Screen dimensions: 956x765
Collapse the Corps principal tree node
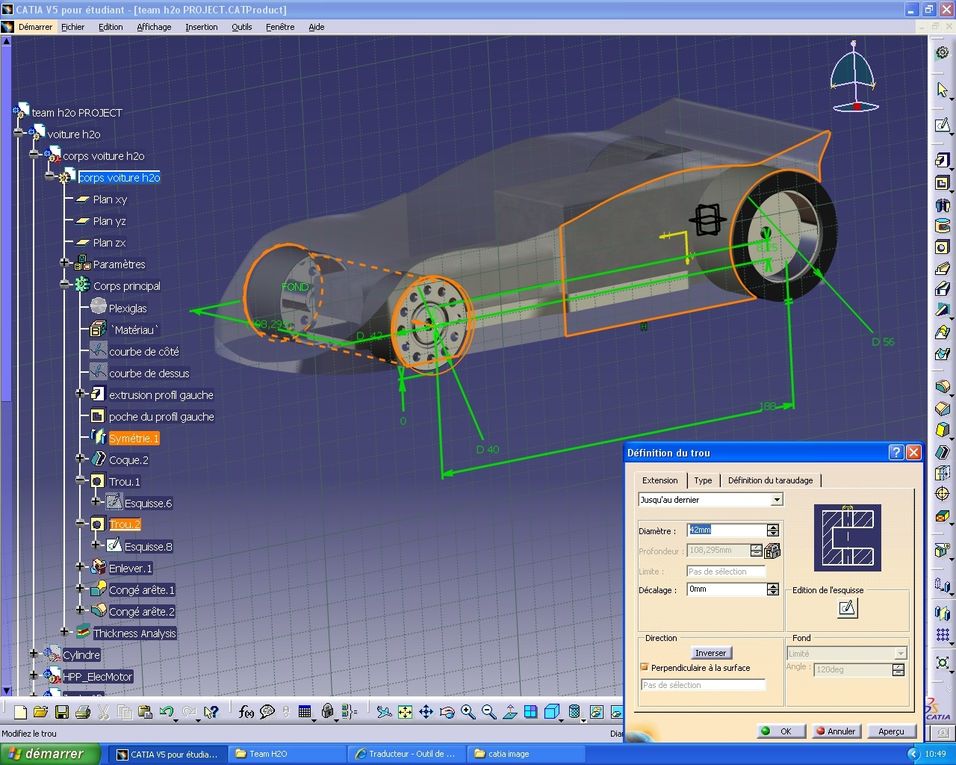pos(65,285)
